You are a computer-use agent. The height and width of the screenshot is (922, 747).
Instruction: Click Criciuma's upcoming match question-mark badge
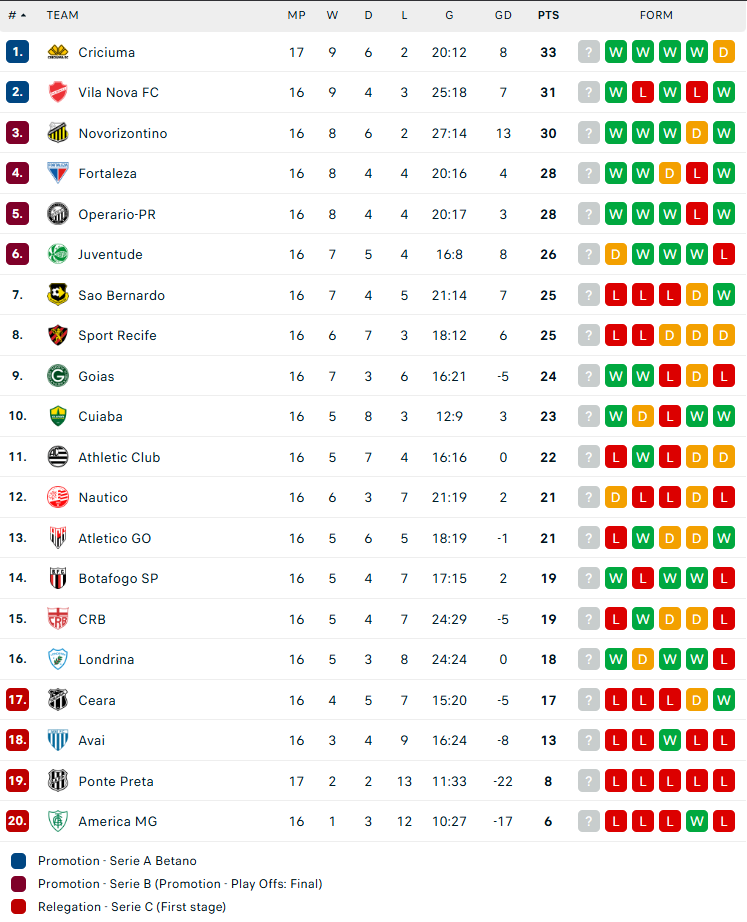coord(589,52)
